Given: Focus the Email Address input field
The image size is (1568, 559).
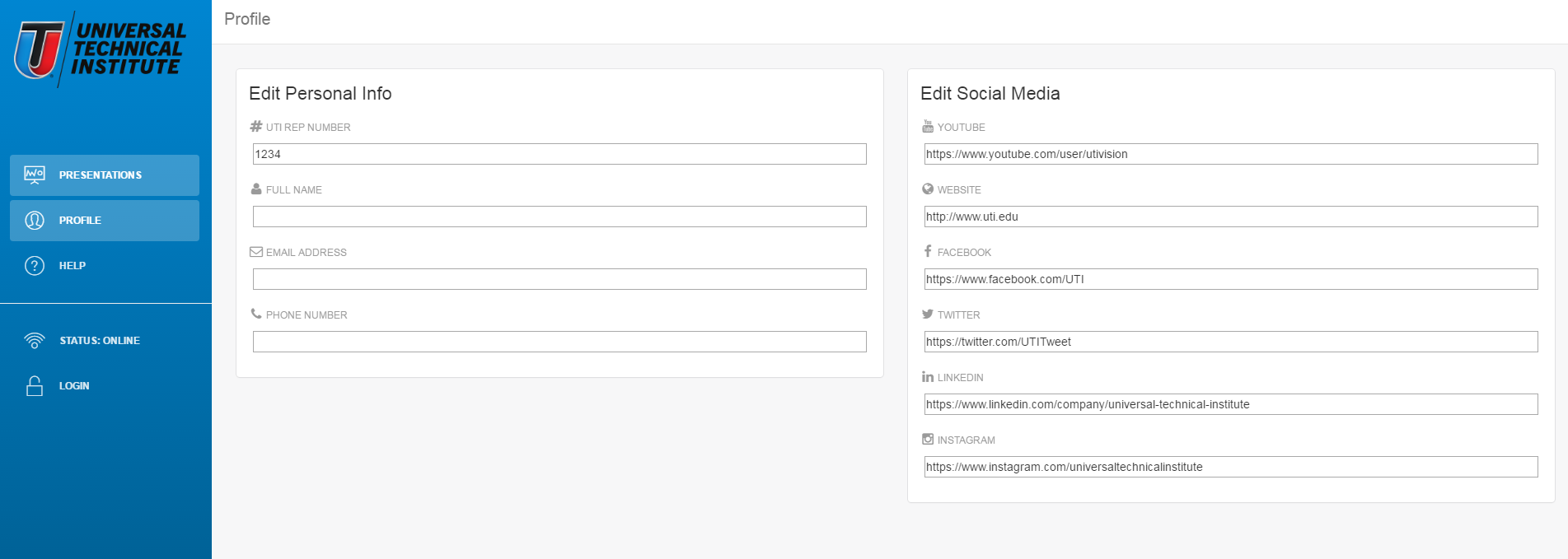Looking at the screenshot, I should [559, 279].
